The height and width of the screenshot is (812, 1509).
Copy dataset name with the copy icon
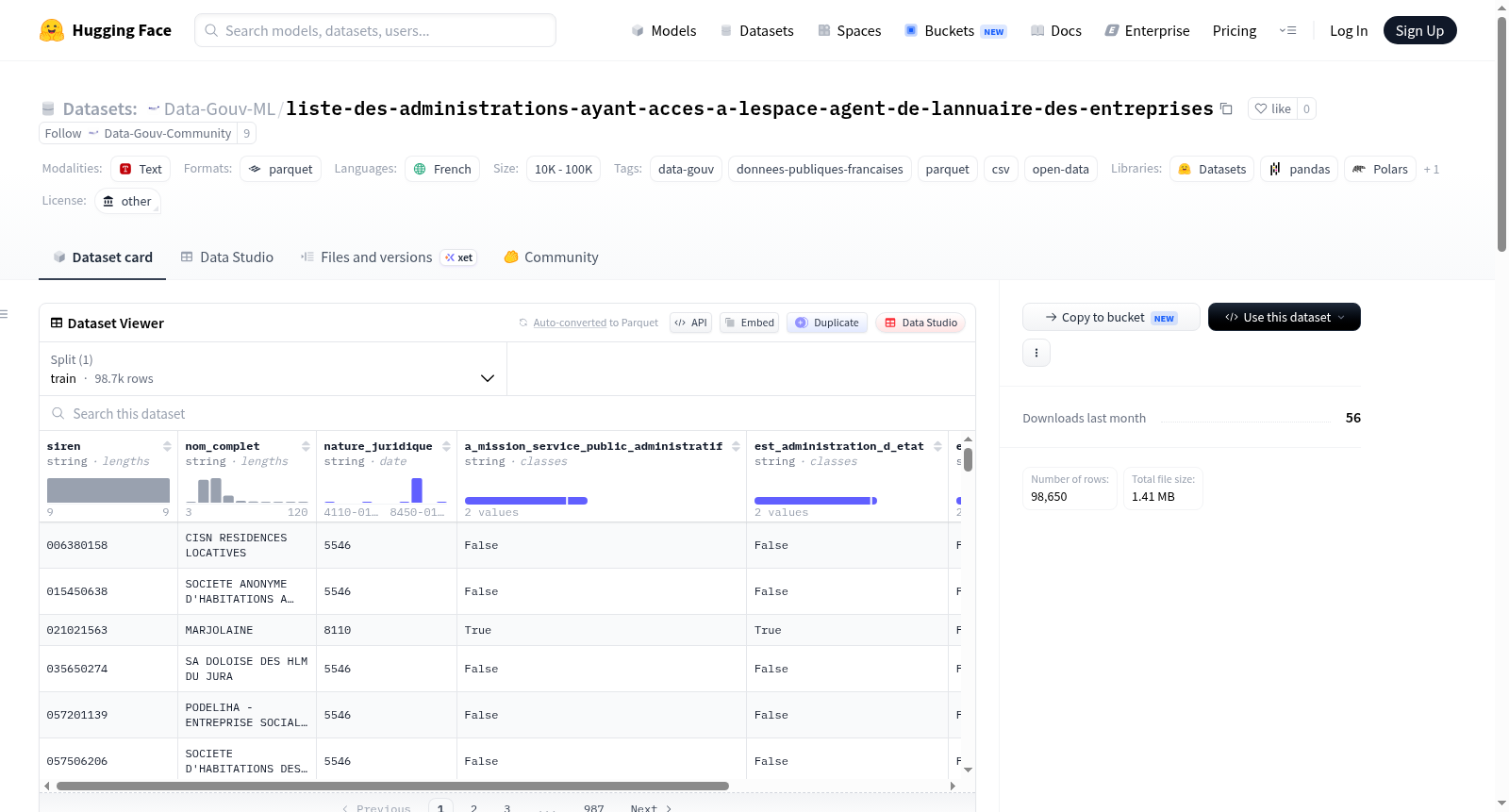point(1226,108)
